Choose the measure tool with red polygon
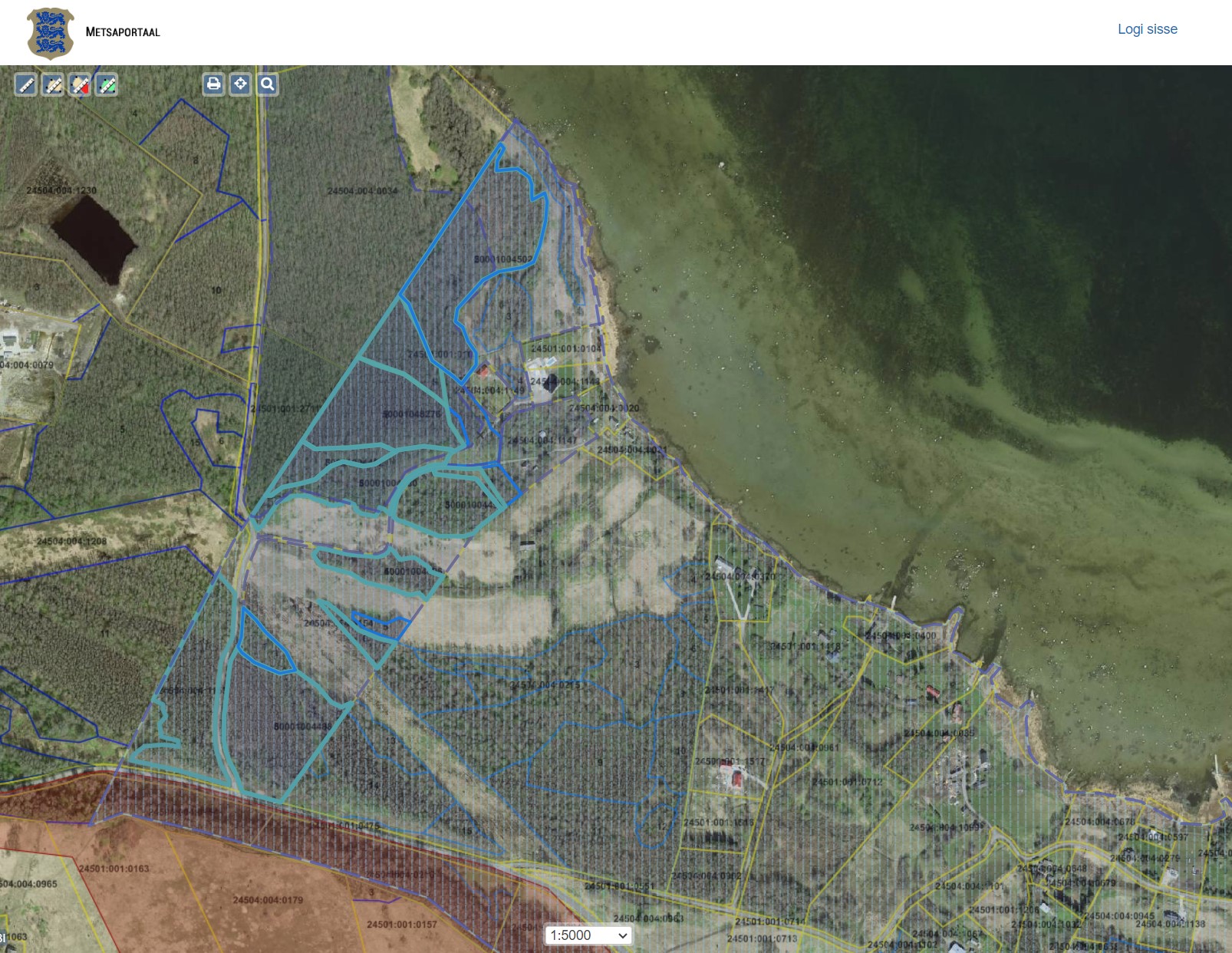This screenshot has height=953, width=1232. point(81,84)
